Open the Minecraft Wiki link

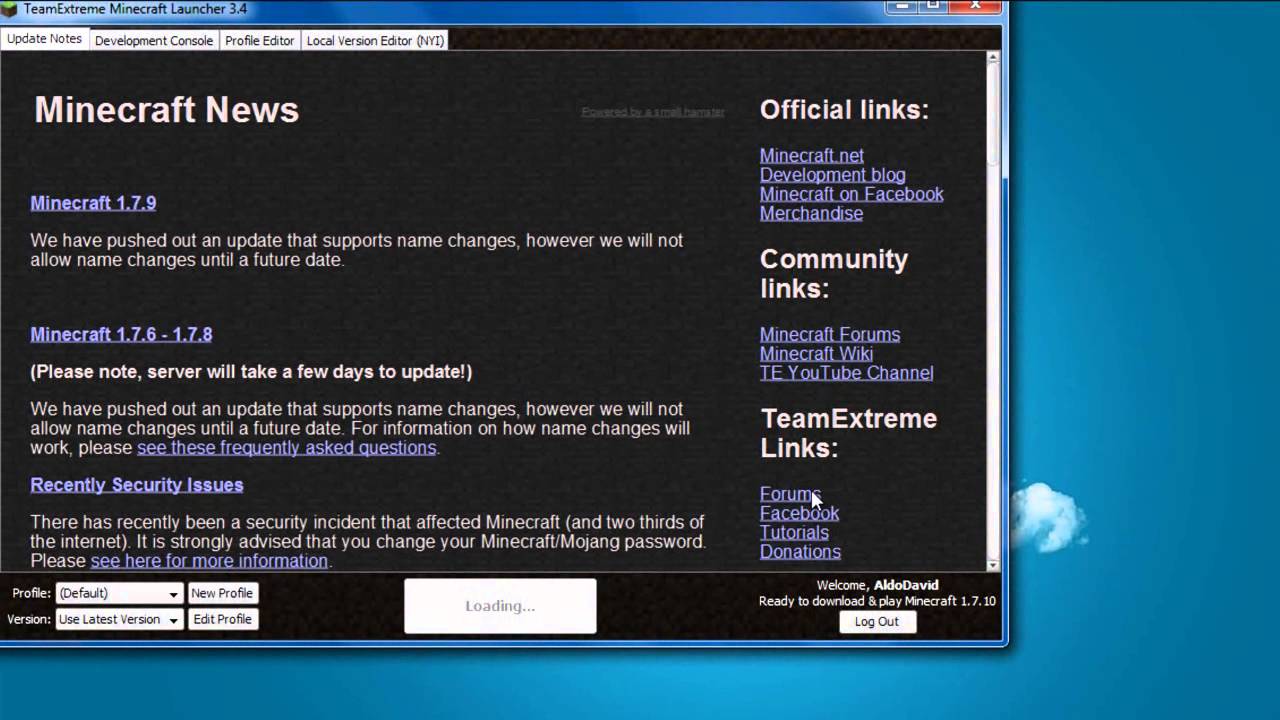[x=816, y=353]
